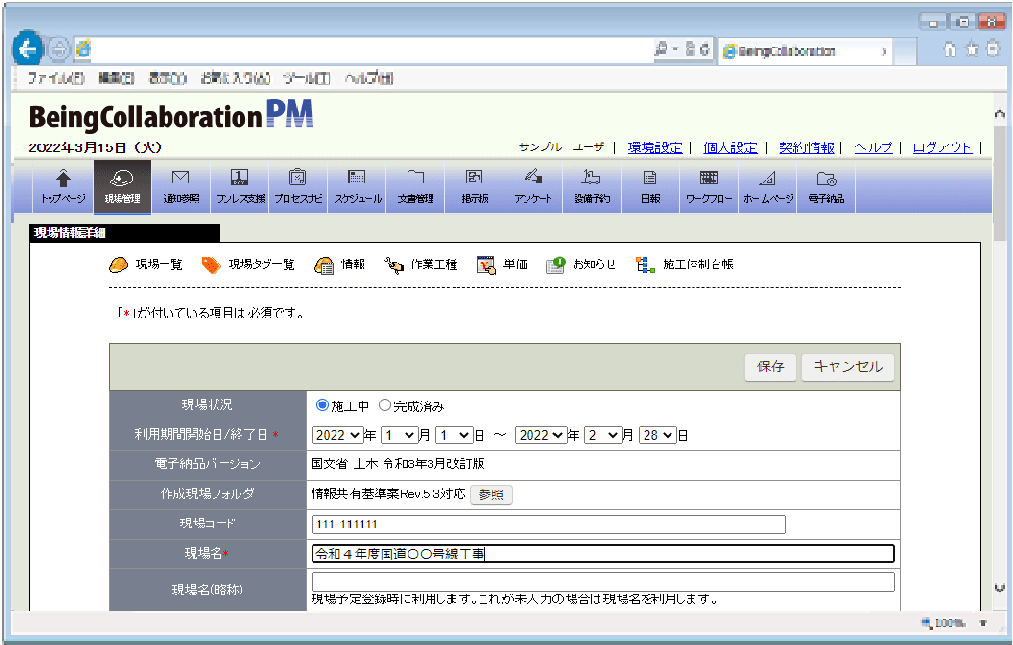Switch to BeingCollaboration browser tab
The width and height of the screenshot is (1013, 645).
pyautogui.click(x=805, y=51)
